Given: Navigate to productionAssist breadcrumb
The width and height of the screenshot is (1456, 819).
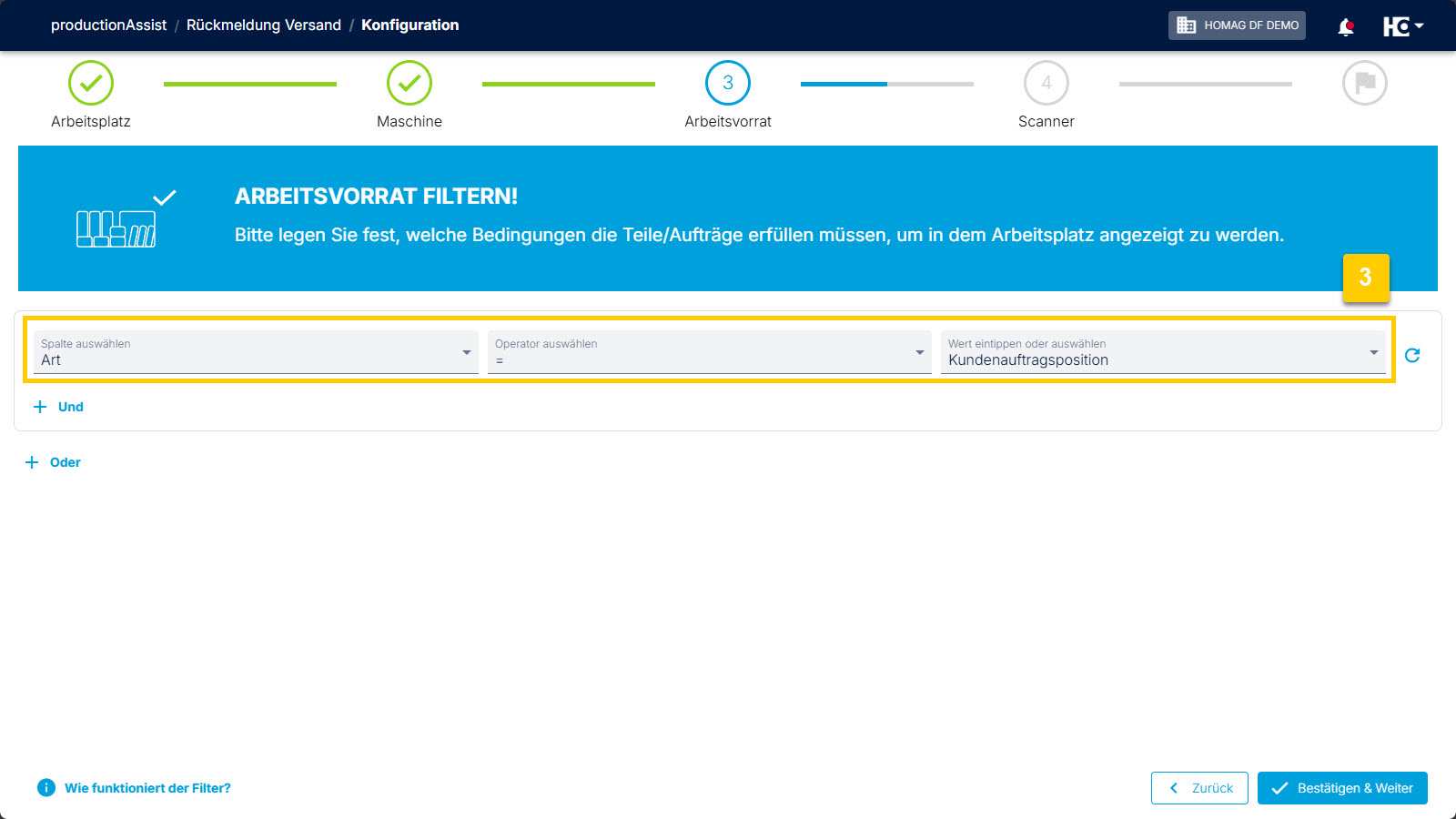Looking at the screenshot, I should [108, 25].
